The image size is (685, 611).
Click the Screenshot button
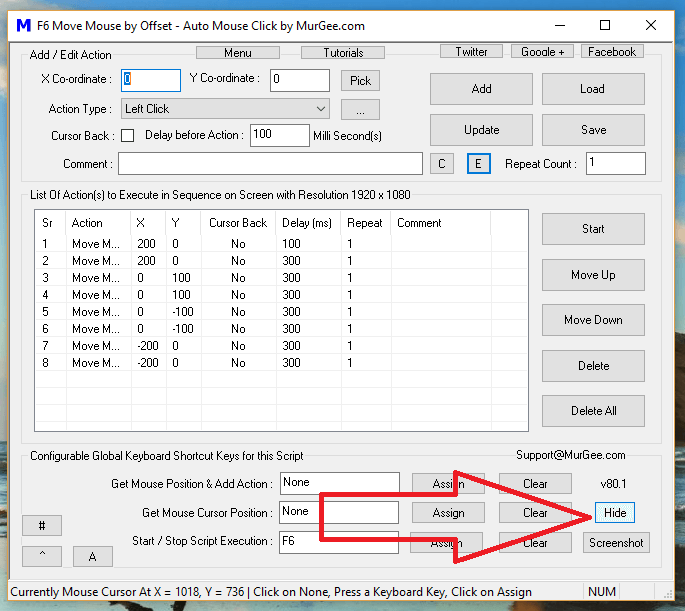pyautogui.click(x=616, y=543)
